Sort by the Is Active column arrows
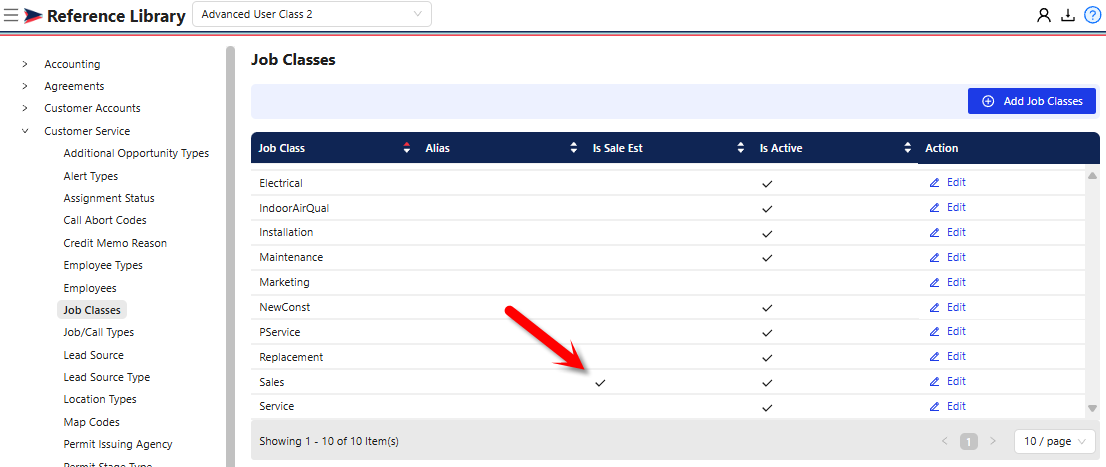The image size is (1106, 467). (907, 148)
